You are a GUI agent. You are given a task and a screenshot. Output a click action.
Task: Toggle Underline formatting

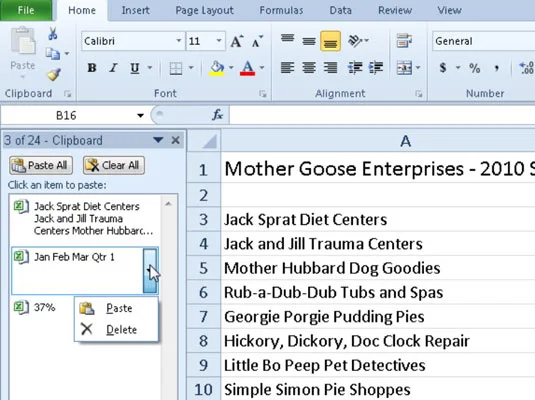click(135, 68)
